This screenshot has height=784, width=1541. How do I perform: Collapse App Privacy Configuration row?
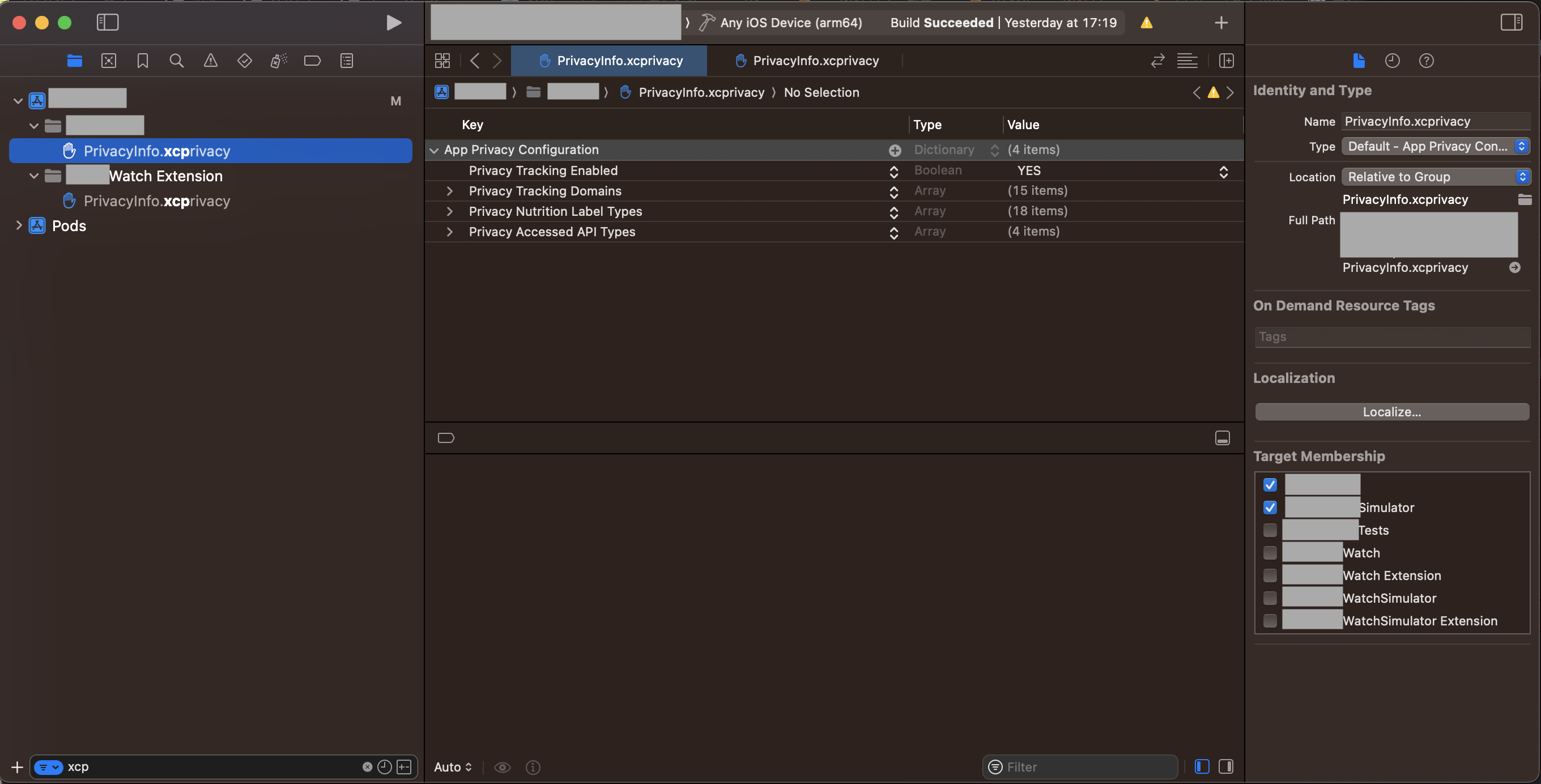pyautogui.click(x=435, y=150)
